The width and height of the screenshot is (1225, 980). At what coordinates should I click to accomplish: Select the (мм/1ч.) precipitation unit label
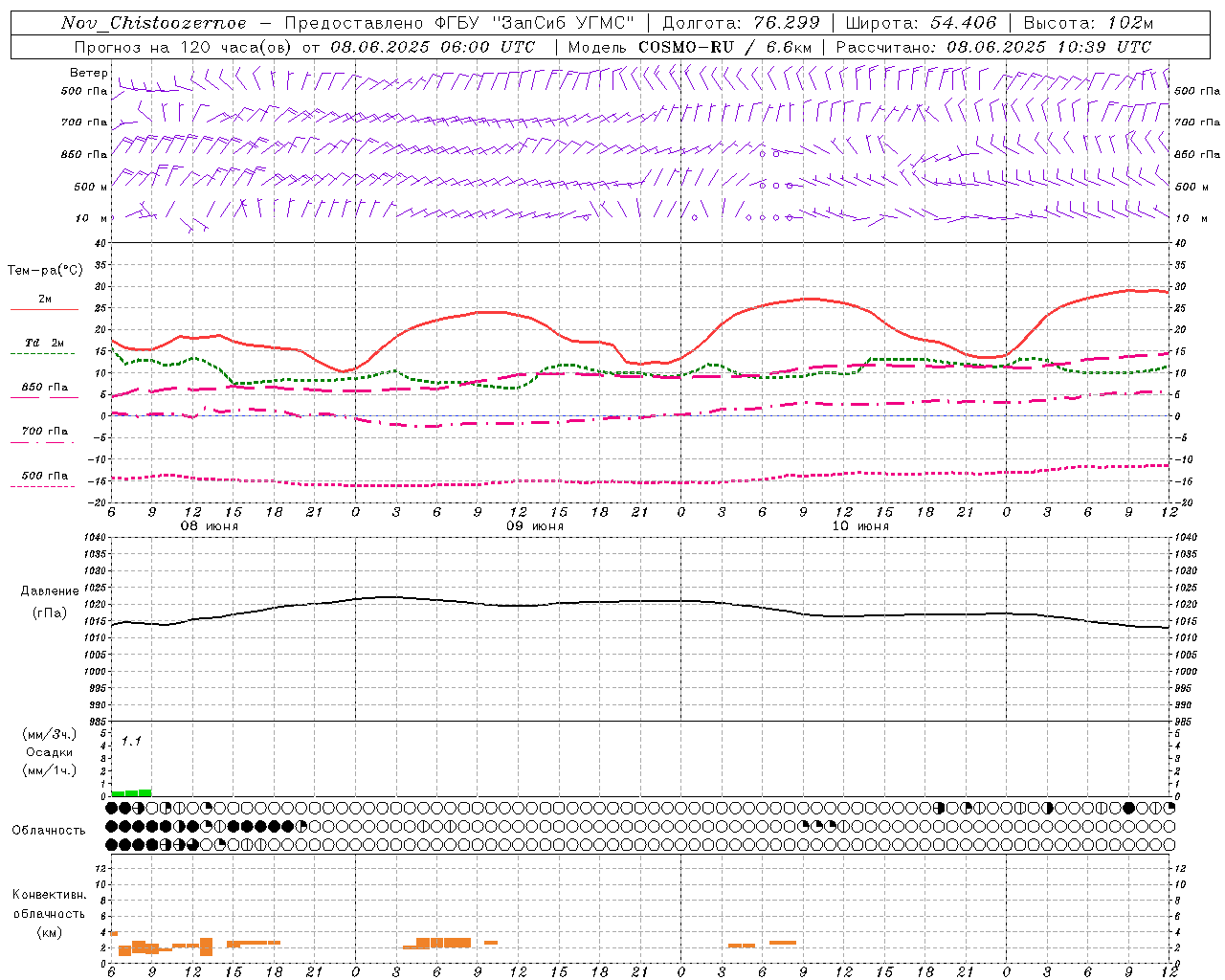point(50,770)
